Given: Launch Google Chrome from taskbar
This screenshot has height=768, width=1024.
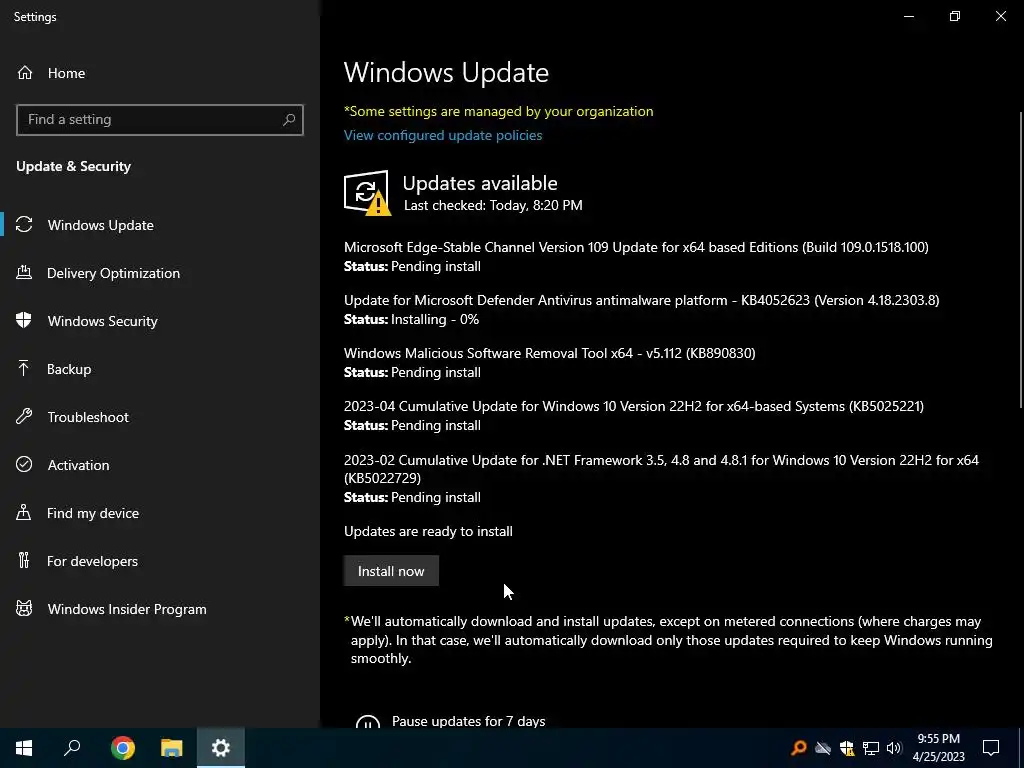Looking at the screenshot, I should coord(122,748).
